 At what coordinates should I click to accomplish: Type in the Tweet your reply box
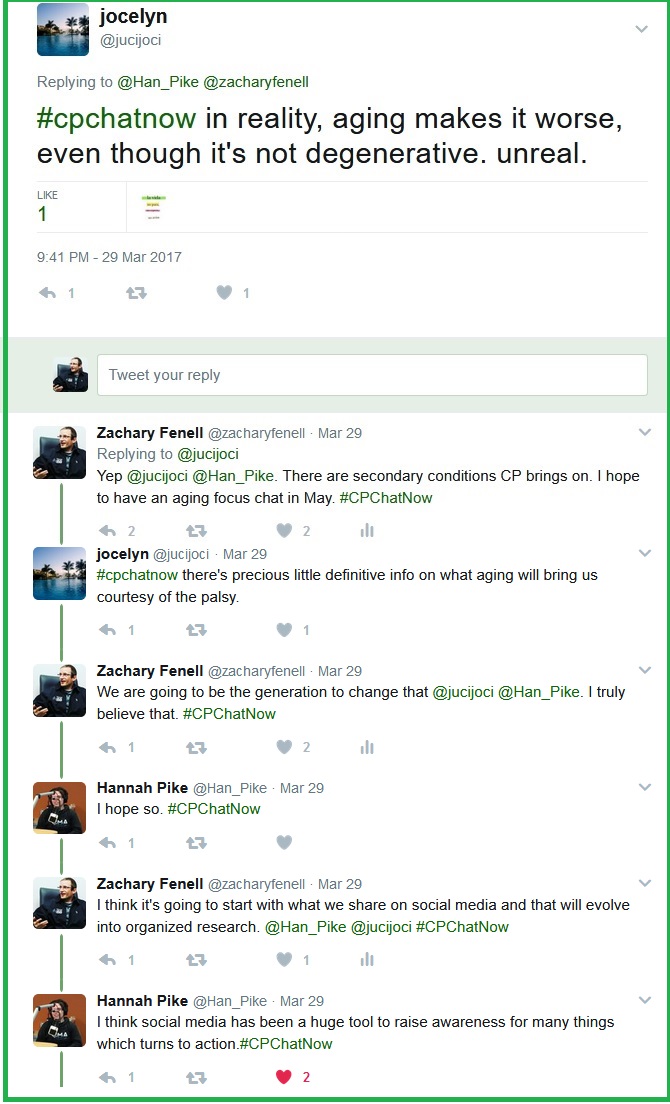tap(372, 375)
